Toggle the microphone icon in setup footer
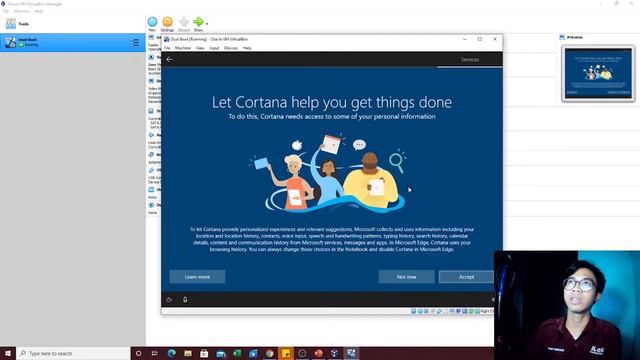This screenshot has width=640, height=360. [x=185, y=300]
